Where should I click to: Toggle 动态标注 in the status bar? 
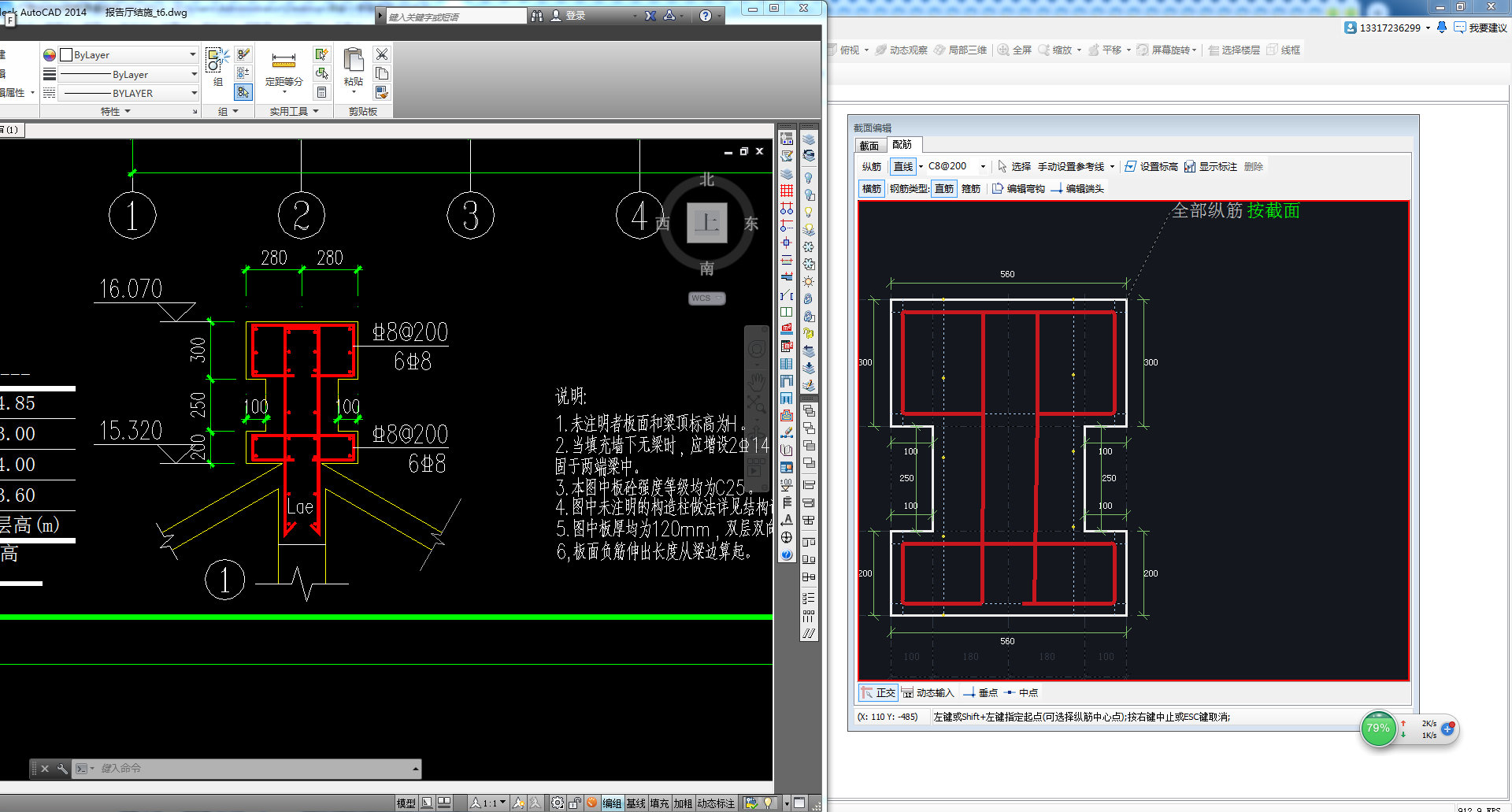pyautogui.click(x=716, y=803)
